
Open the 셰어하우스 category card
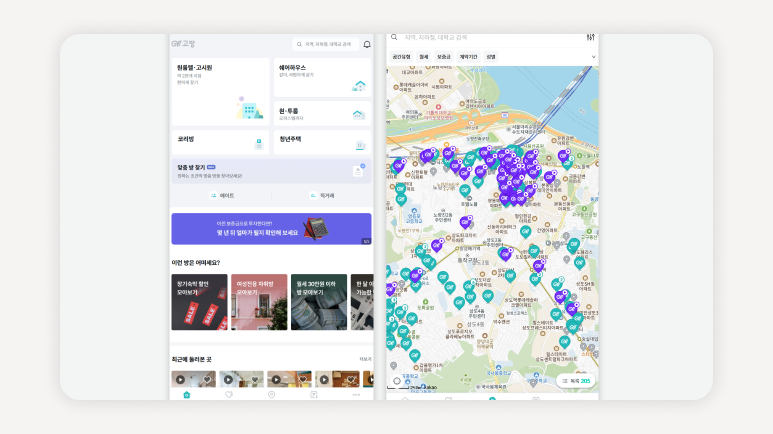[x=321, y=78]
